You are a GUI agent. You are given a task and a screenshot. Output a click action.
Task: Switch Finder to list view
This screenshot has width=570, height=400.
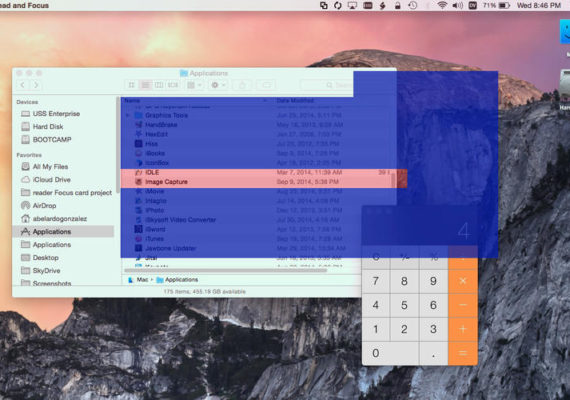pyautogui.click(x=145, y=85)
